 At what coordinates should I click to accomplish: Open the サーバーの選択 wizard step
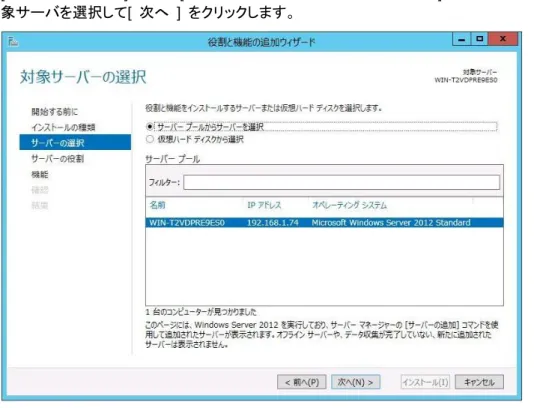click(x=75, y=142)
